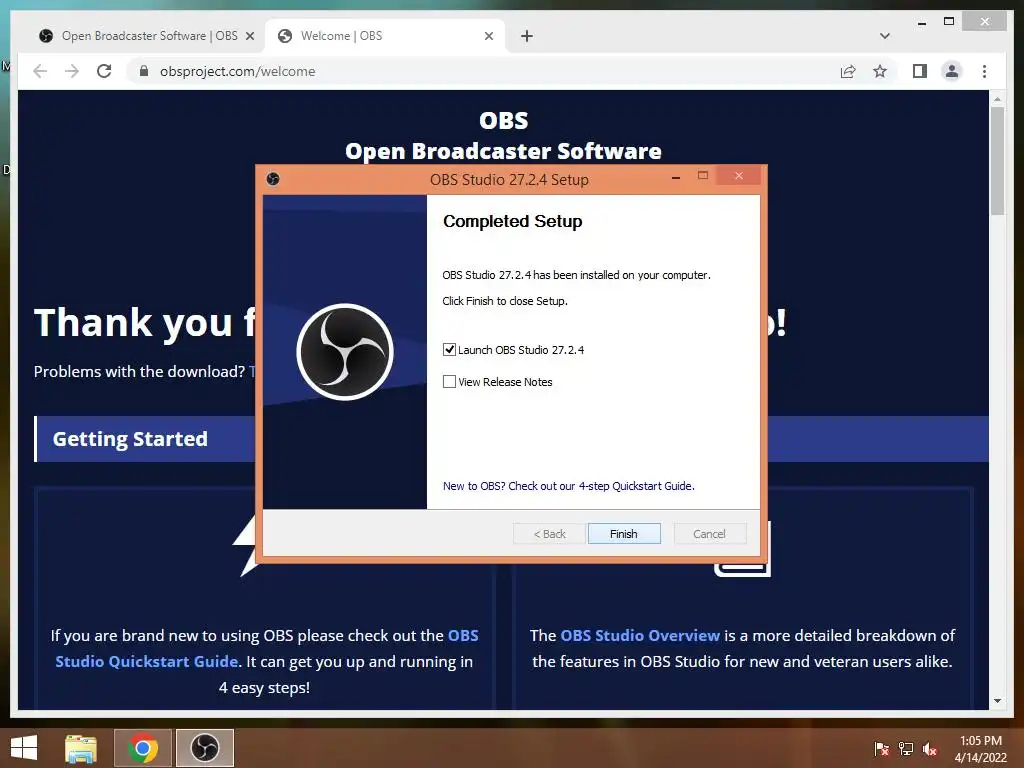Click the scroll up arrow on webpage
Screen dimensions: 1024x768
point(997,99)
